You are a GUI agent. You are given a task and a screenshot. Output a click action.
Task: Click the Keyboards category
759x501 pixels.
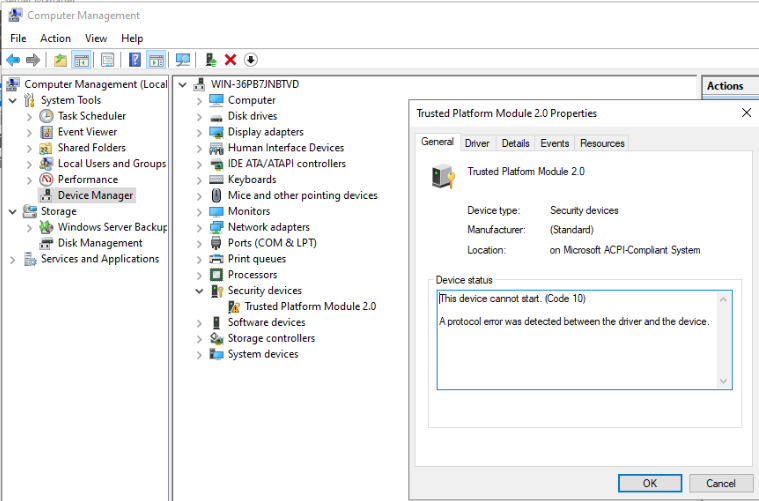pos(252,180)
